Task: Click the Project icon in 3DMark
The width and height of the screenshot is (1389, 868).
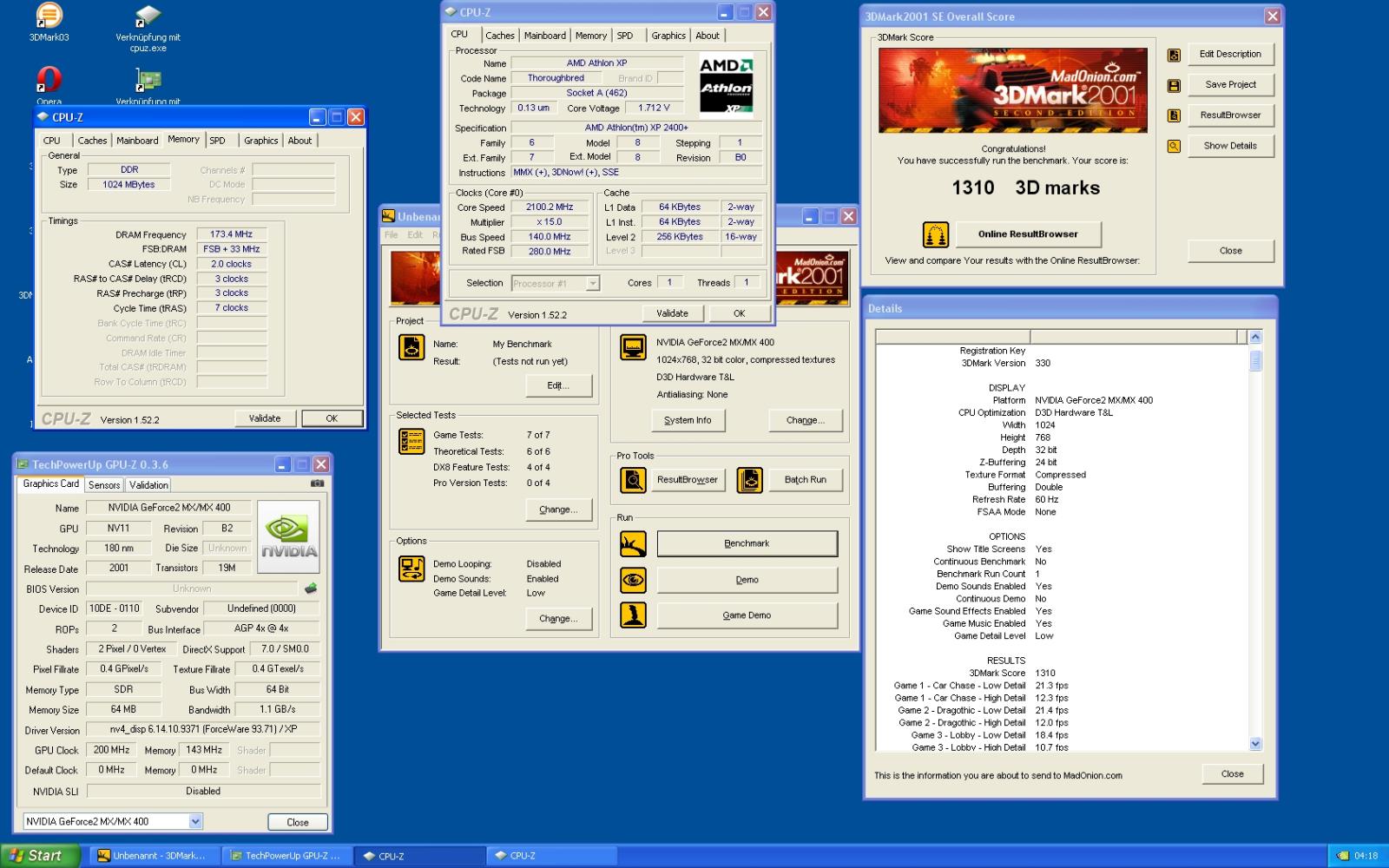Action: click(x=411, y=346)
